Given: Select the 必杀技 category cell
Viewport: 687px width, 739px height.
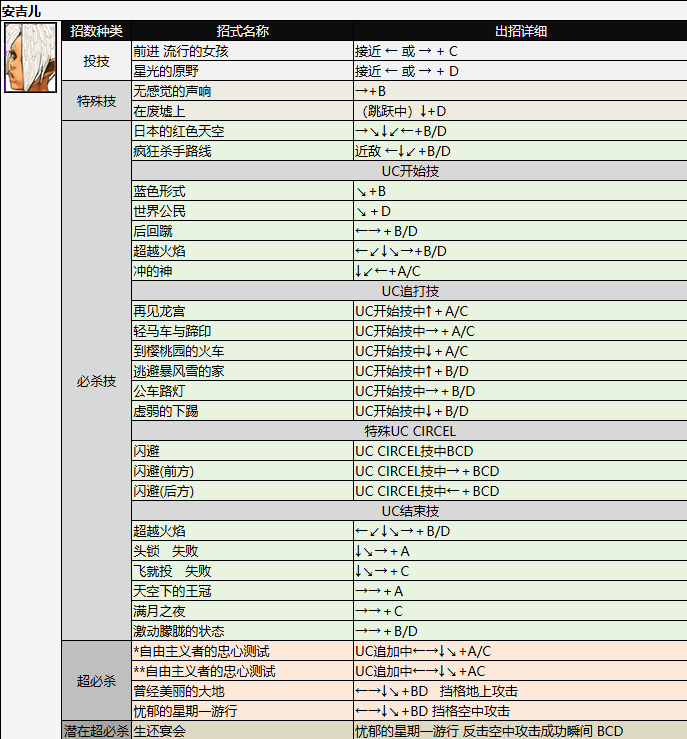Looking at the screenshot, I should pyautogui.click(x=96, y=381).
